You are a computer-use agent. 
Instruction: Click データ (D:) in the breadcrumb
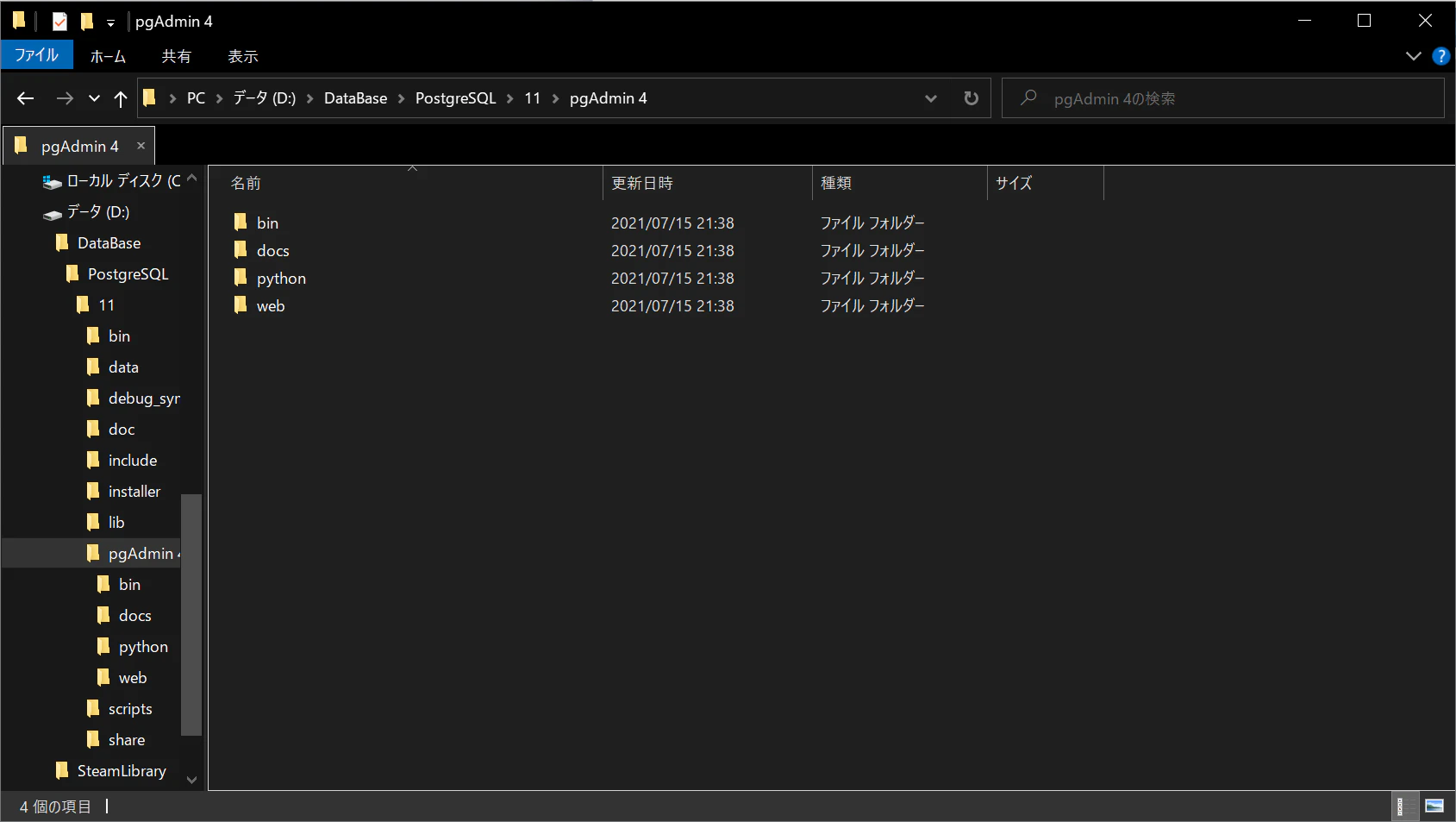point(265,98)
